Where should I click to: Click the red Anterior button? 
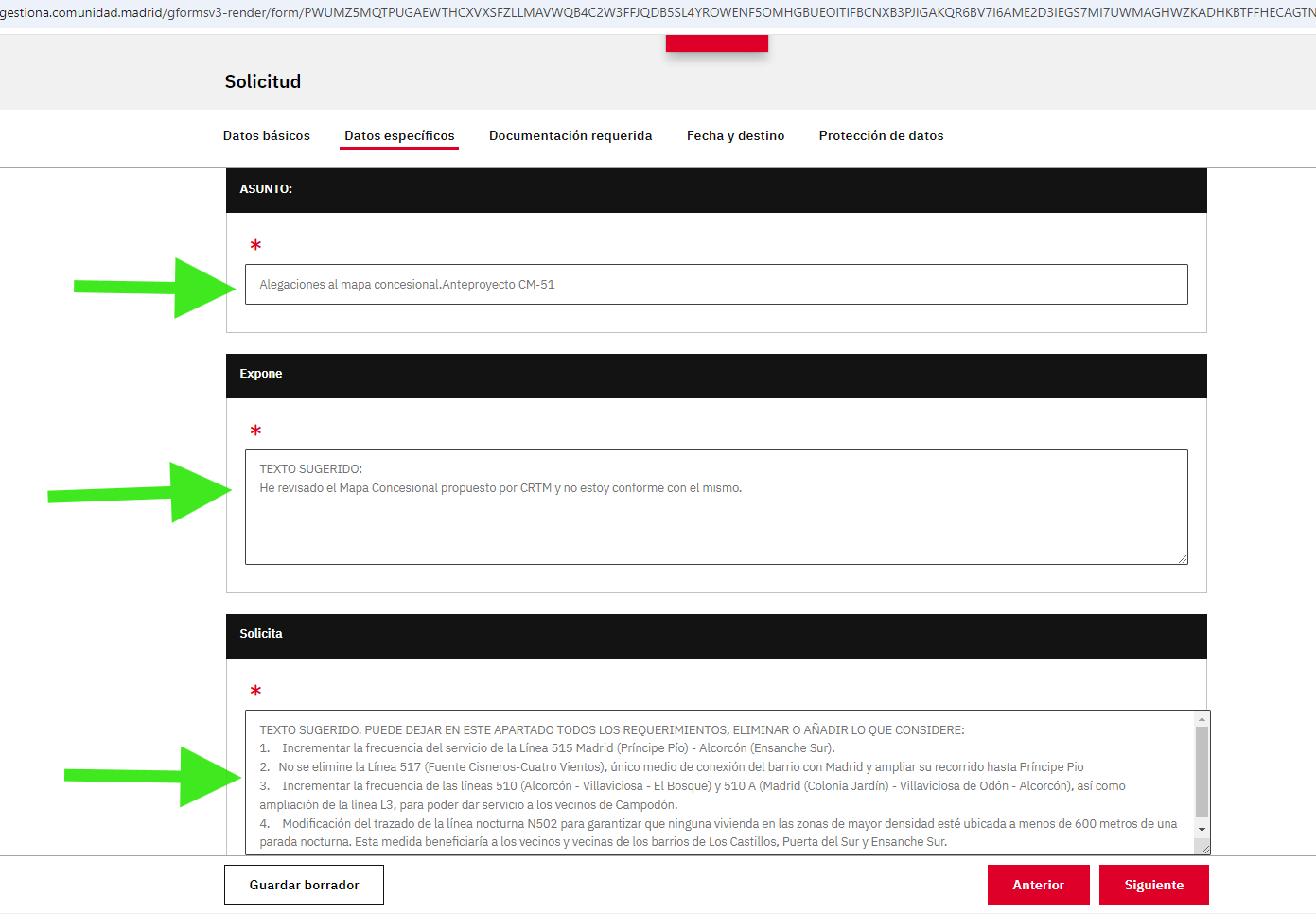click(1038, 885)
